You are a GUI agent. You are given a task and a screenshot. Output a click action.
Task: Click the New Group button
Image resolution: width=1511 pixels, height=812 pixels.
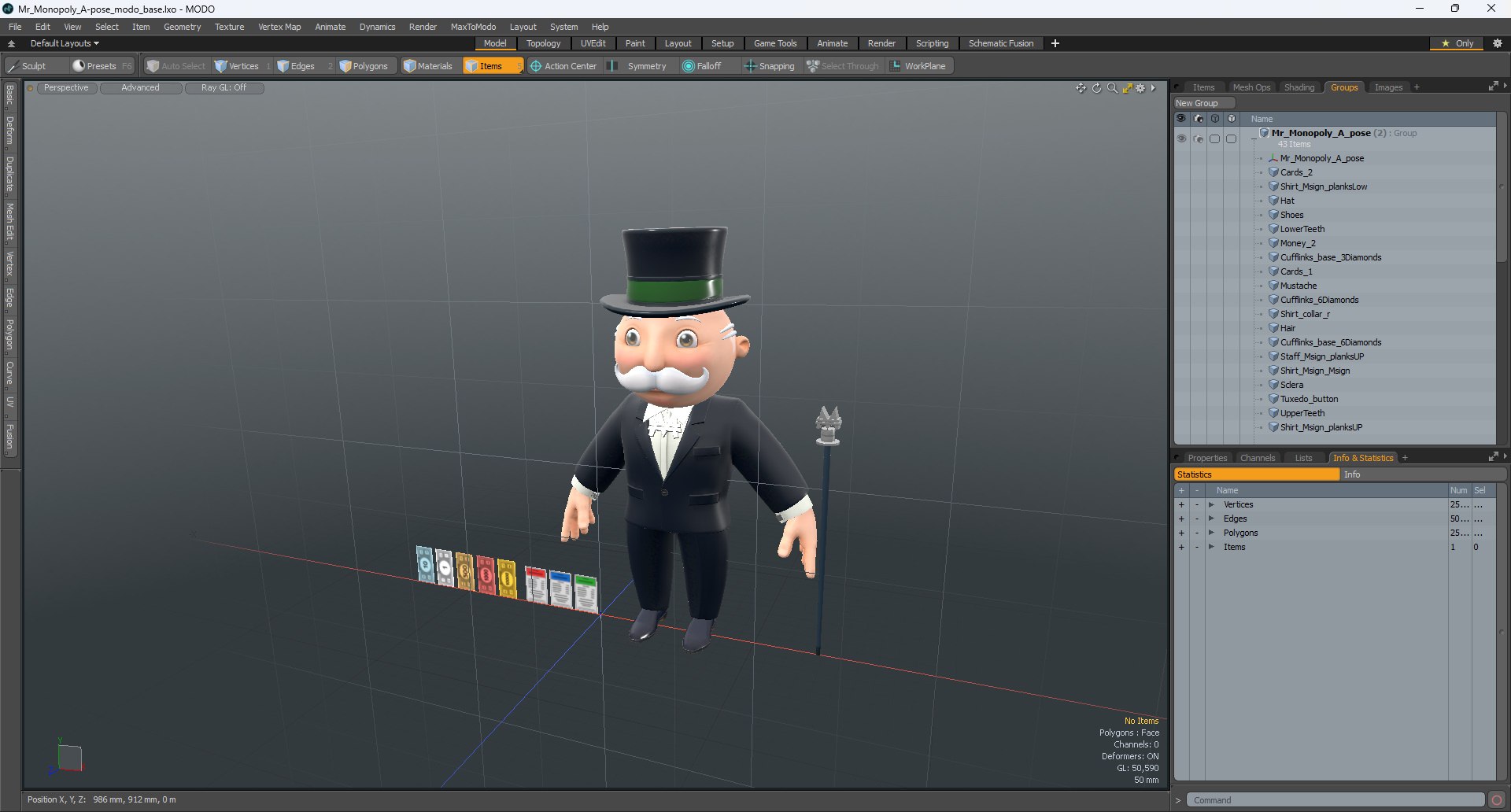(1204, 103)
